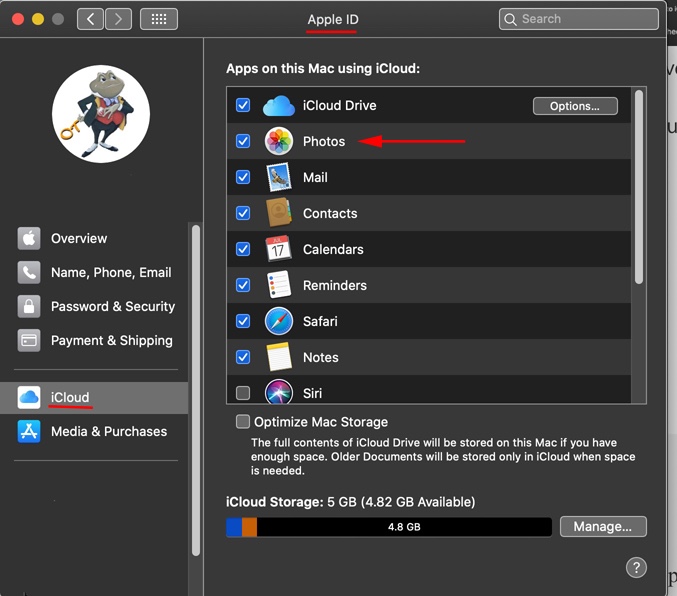Uncheck the Notes checkbox
The height and width of the screenshot is (596, 677).
coord(243,357)
